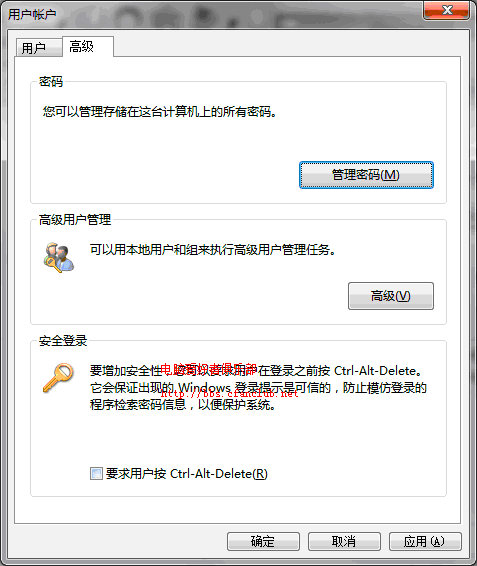Confirm with the 确定 button
477x566 pixels.
pos(263,541)
